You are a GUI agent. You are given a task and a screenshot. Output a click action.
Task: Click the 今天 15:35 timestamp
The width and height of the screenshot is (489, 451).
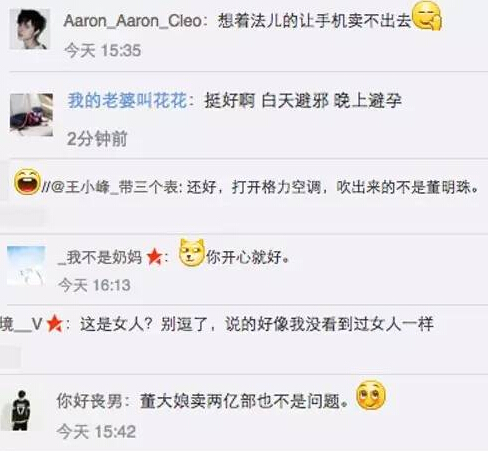(x=102, y=51)
